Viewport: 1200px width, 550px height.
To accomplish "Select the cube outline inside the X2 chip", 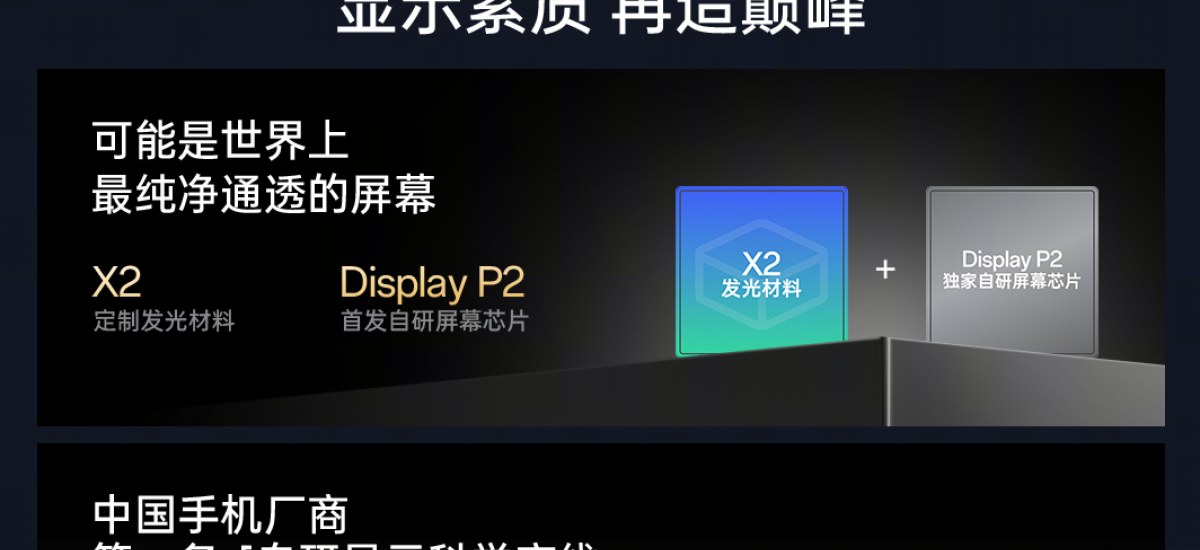I will click(761, 271).
